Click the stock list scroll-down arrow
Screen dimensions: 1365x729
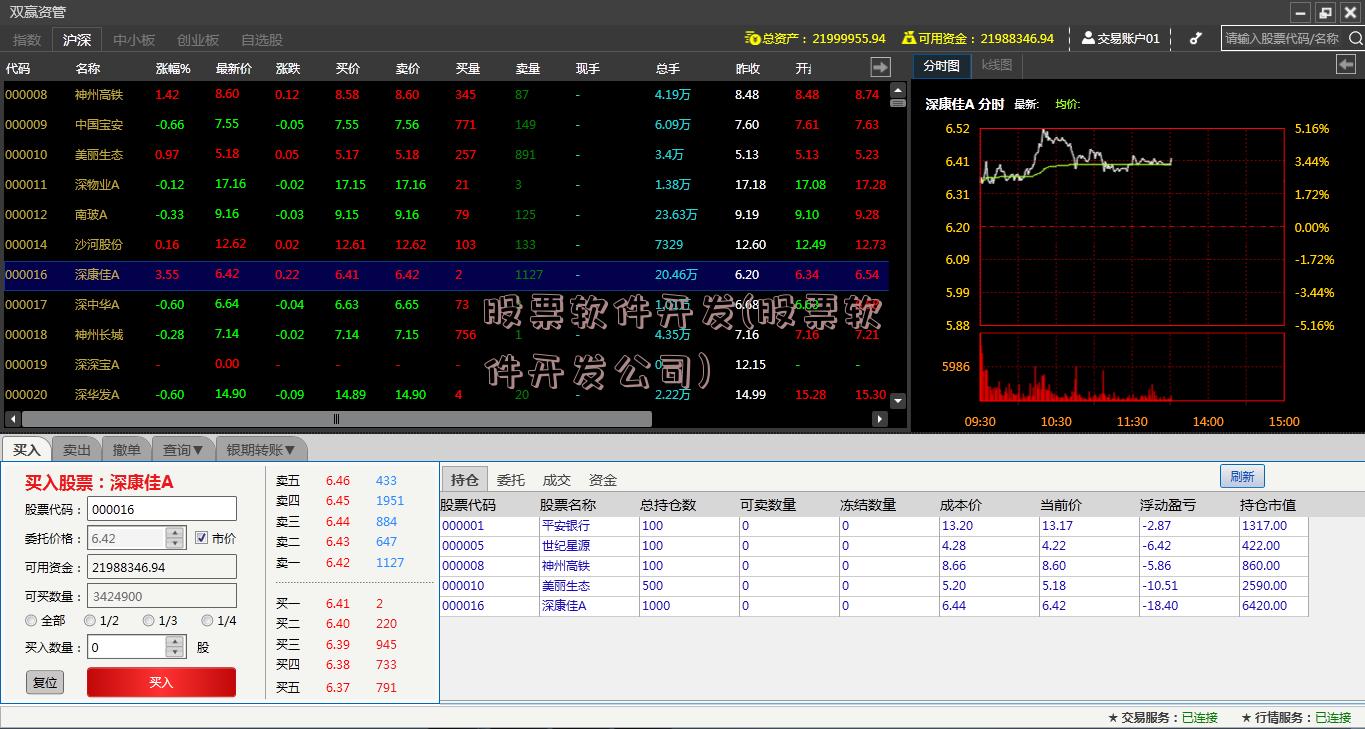898,400
